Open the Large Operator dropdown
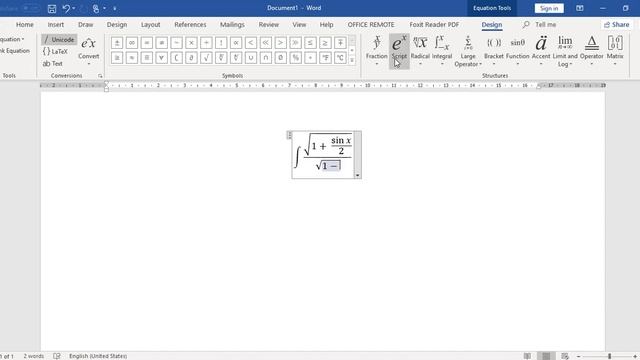The image size is (640, 360). [468, 51]
